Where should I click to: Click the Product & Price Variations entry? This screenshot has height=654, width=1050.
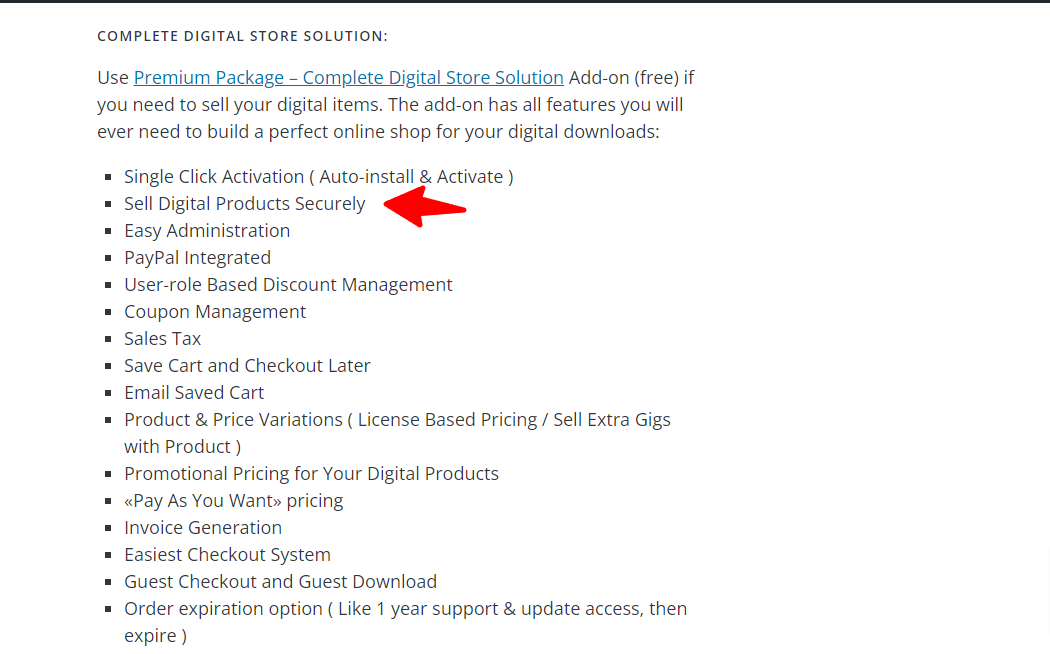[397, 433]
